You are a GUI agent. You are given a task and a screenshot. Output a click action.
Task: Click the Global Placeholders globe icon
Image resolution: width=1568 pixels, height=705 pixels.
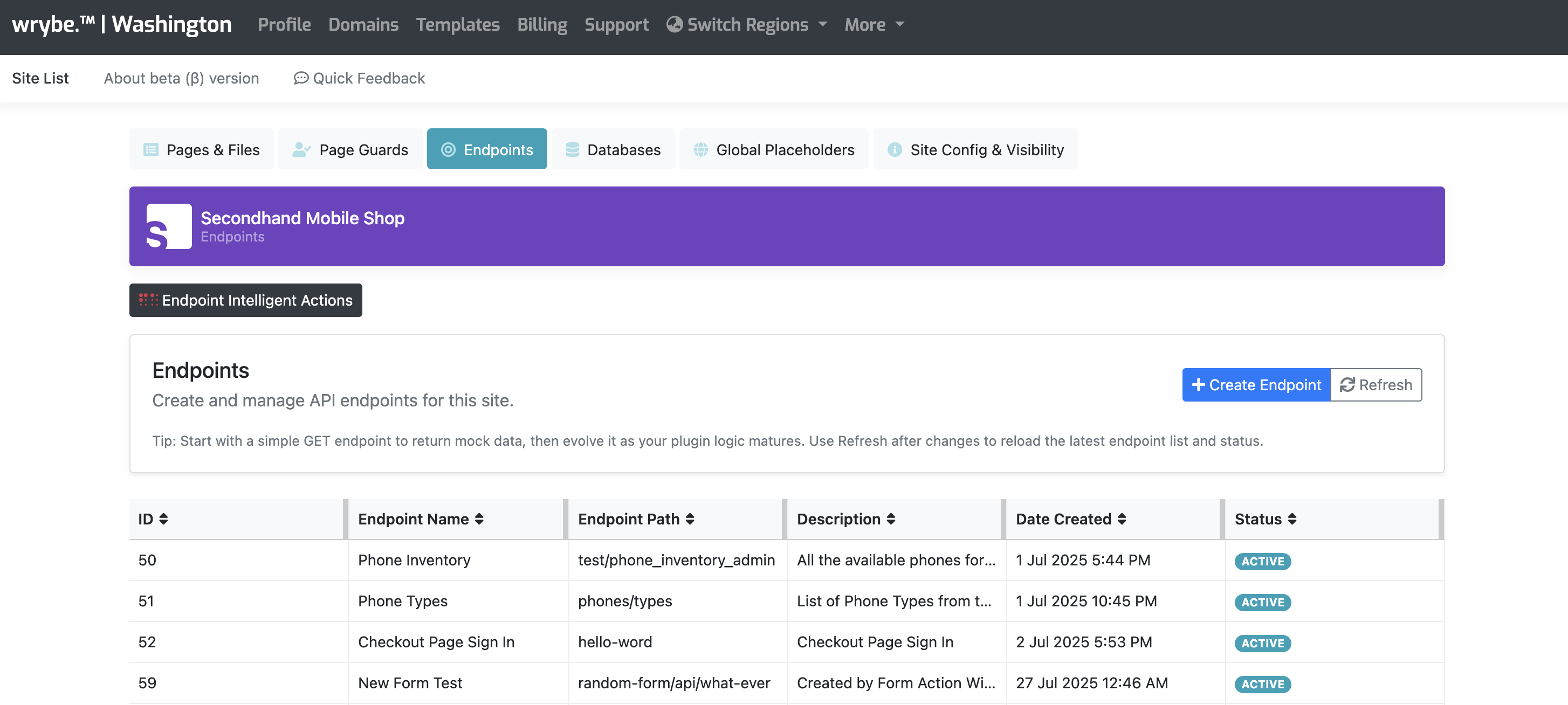(x=703, y=149)
